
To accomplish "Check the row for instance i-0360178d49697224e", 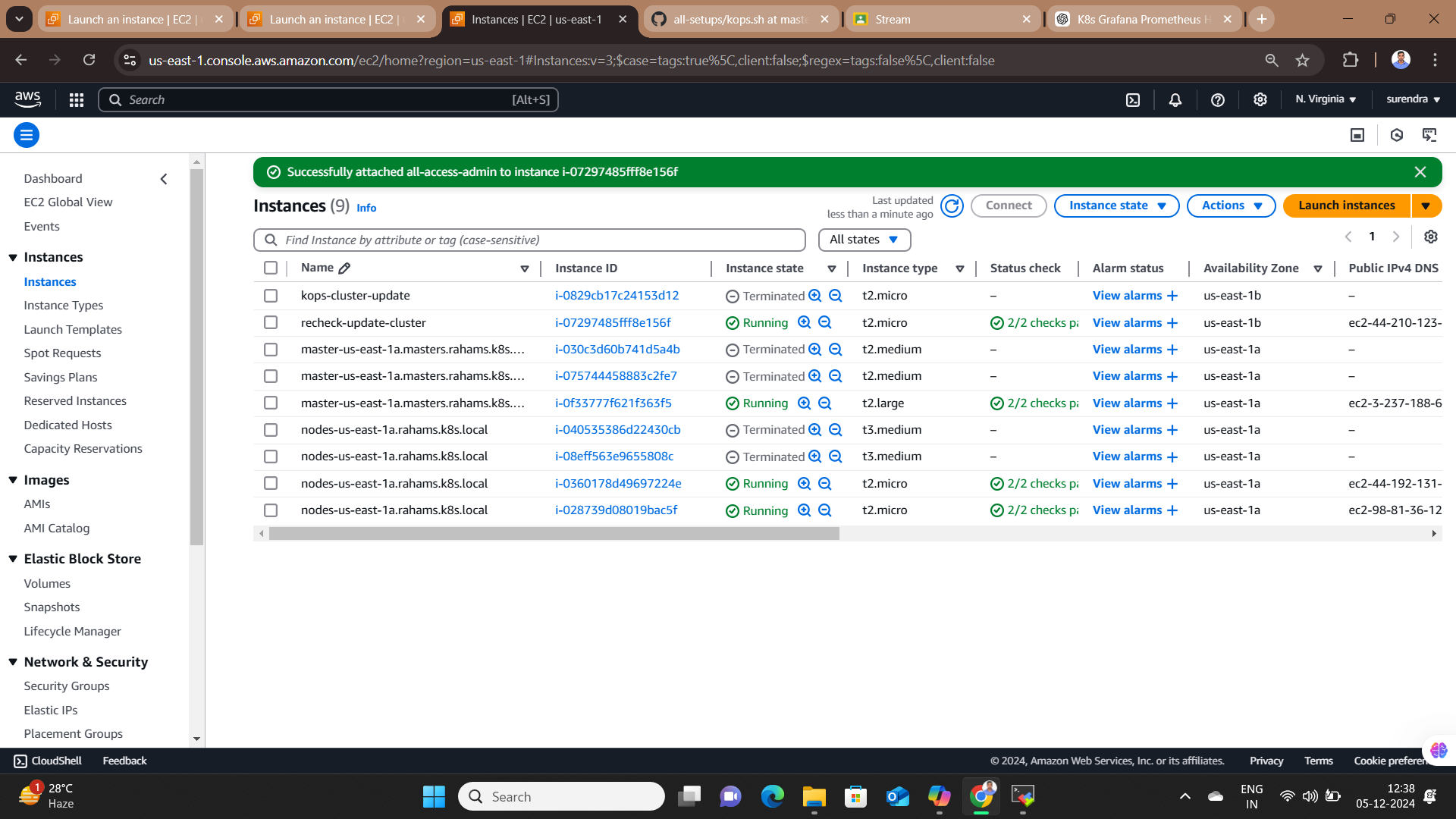I will click(x=271, y=484).
